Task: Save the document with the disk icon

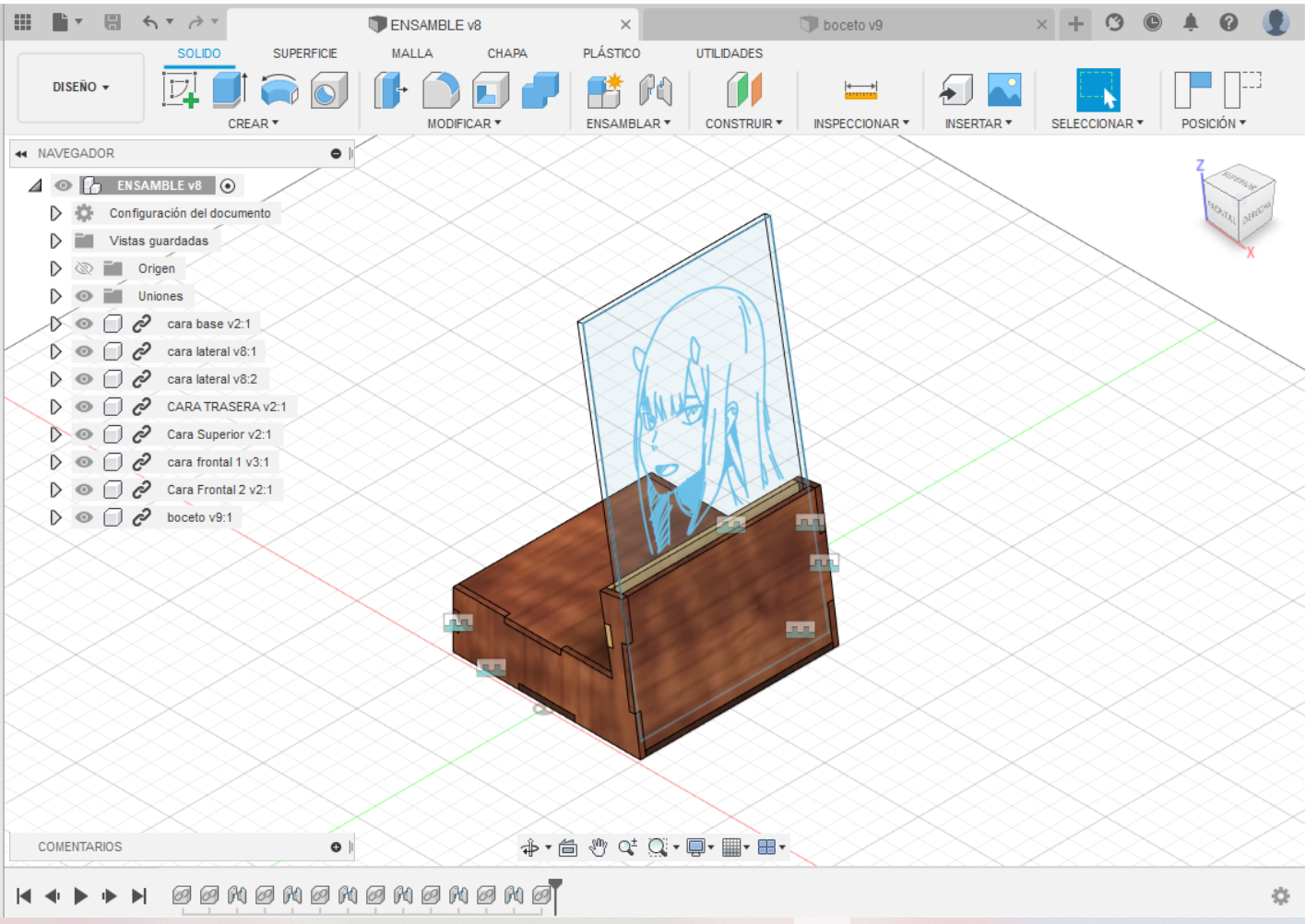Action: 113,21
